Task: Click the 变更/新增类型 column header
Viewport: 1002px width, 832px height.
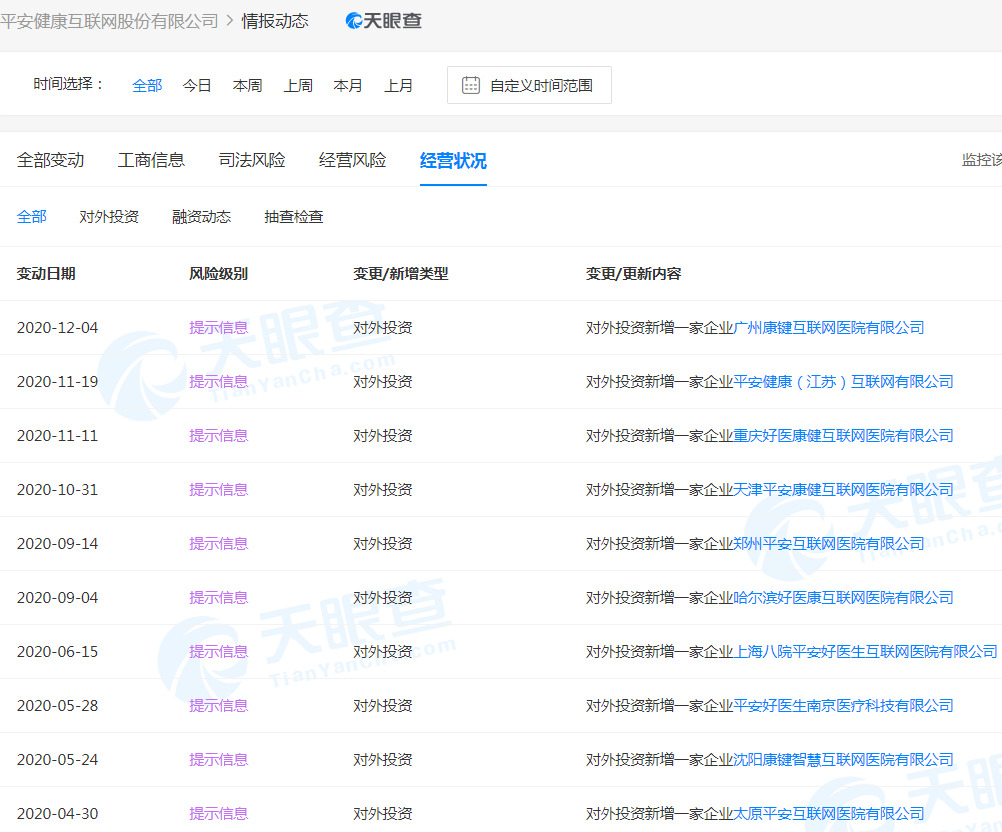Action: 401,273
